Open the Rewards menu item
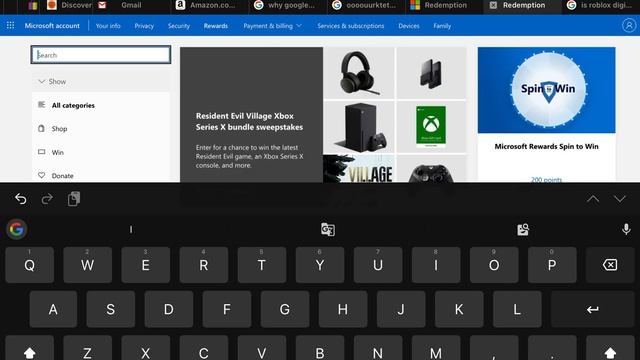Viewport: 640px width, 360px height. (216, 26)
